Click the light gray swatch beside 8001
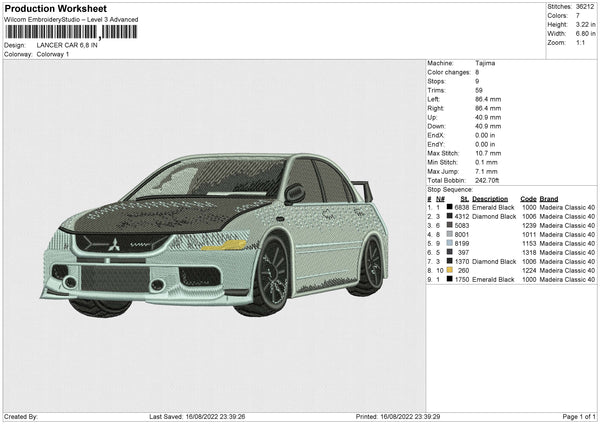This screenshot has width=600, height=424. tap(450, 234)
